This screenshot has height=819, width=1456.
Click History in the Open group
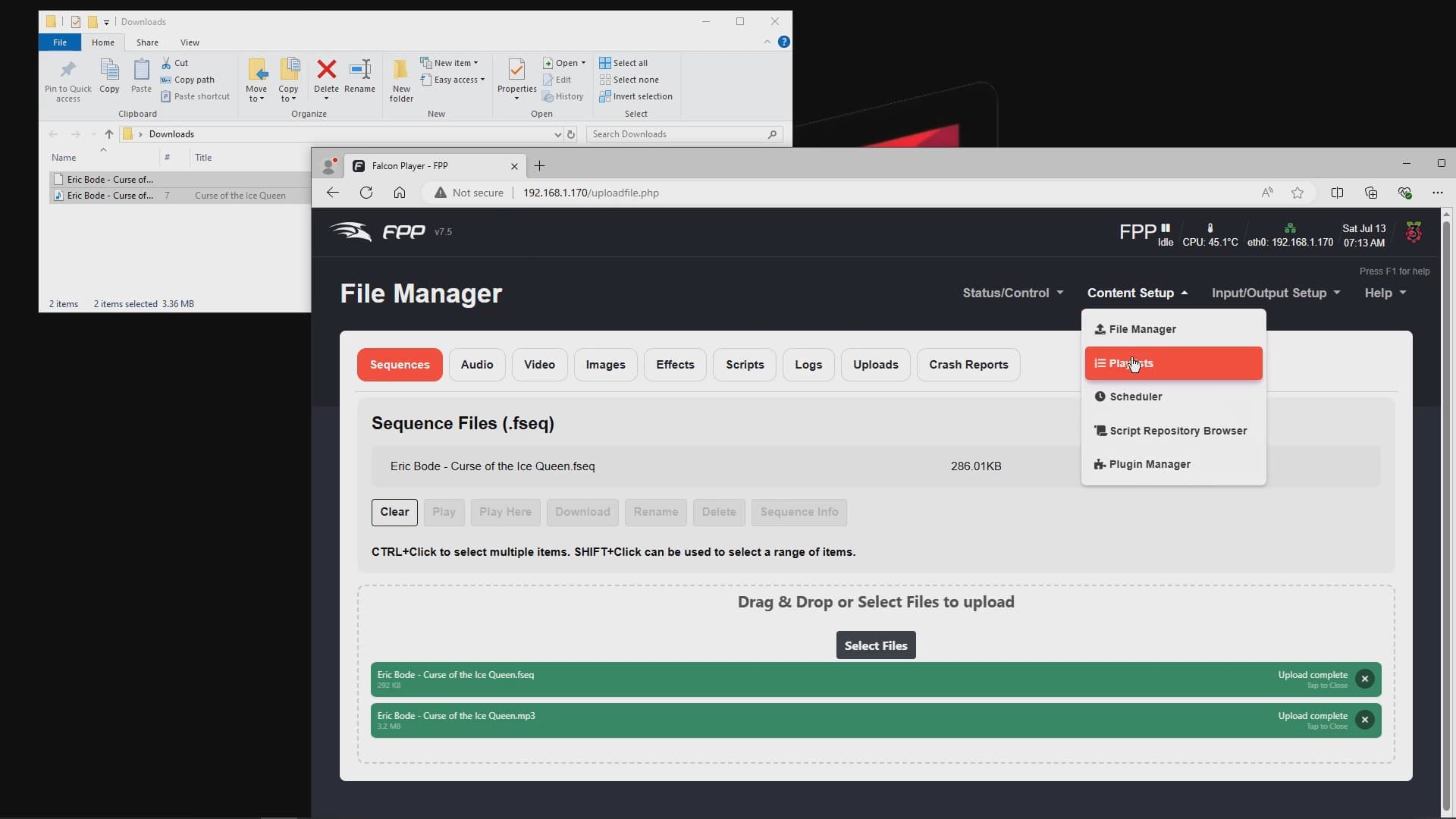tap(563, 96)
